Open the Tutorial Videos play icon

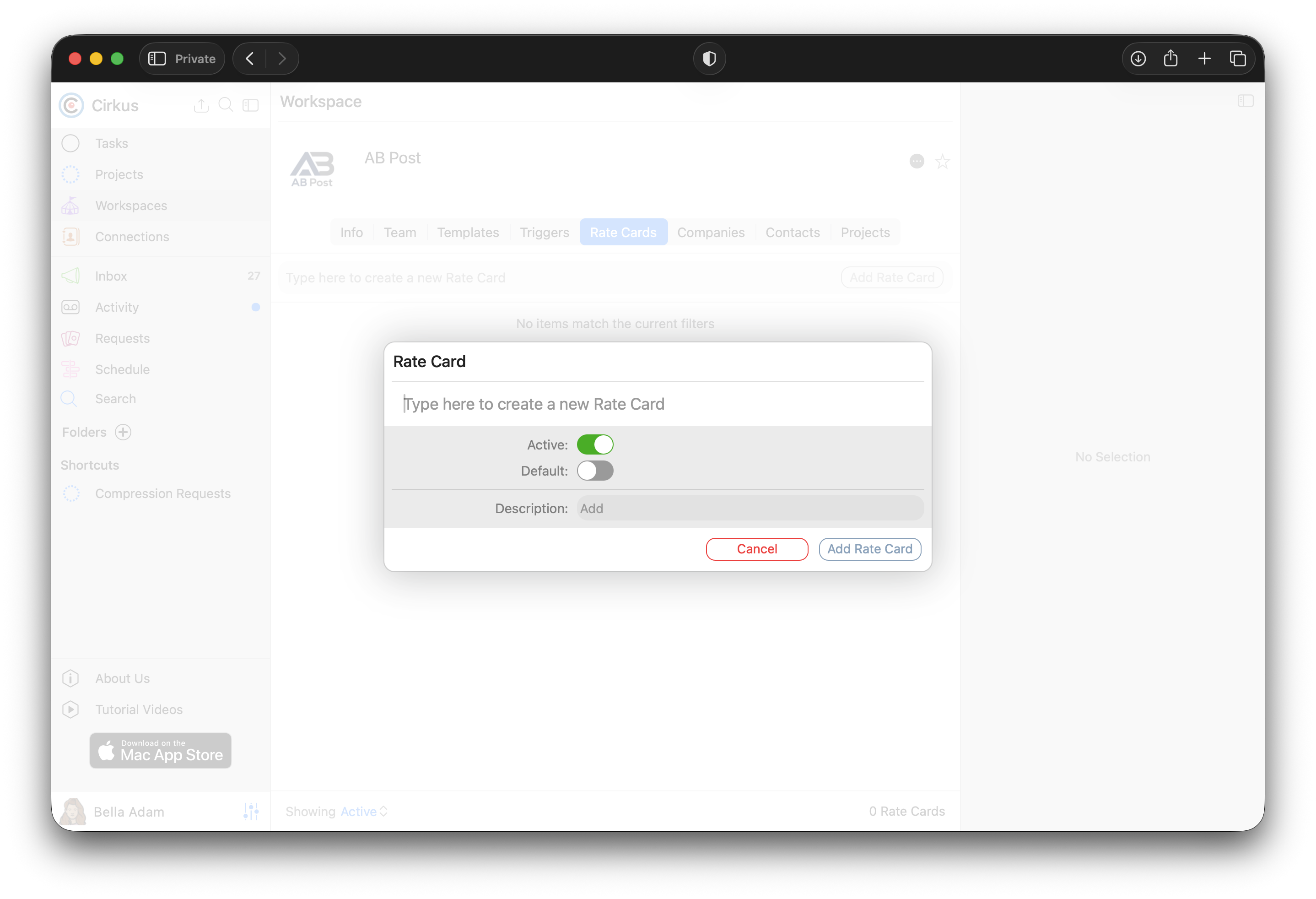point(71,710)
